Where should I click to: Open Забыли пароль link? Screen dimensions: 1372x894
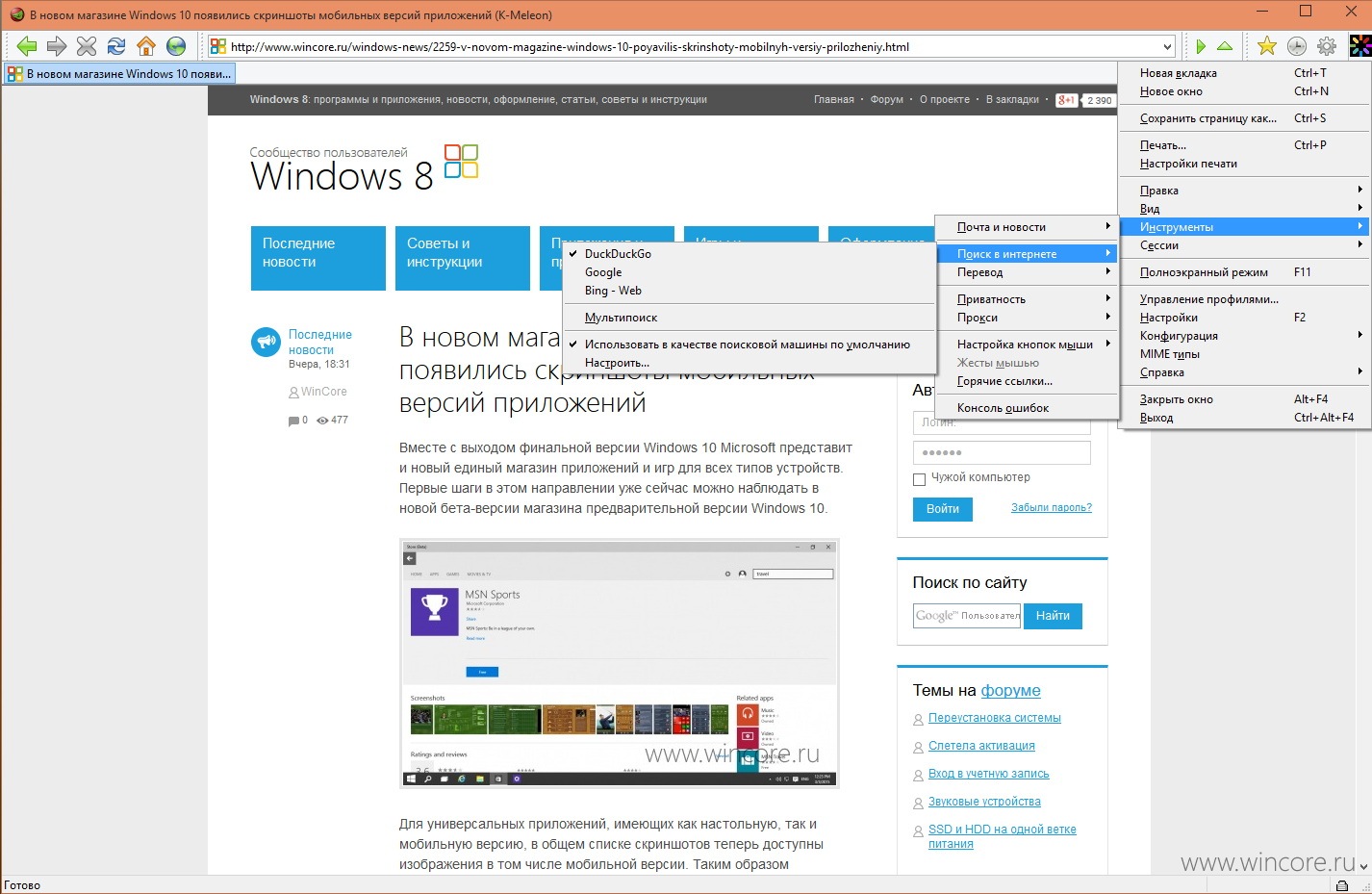1052,508
